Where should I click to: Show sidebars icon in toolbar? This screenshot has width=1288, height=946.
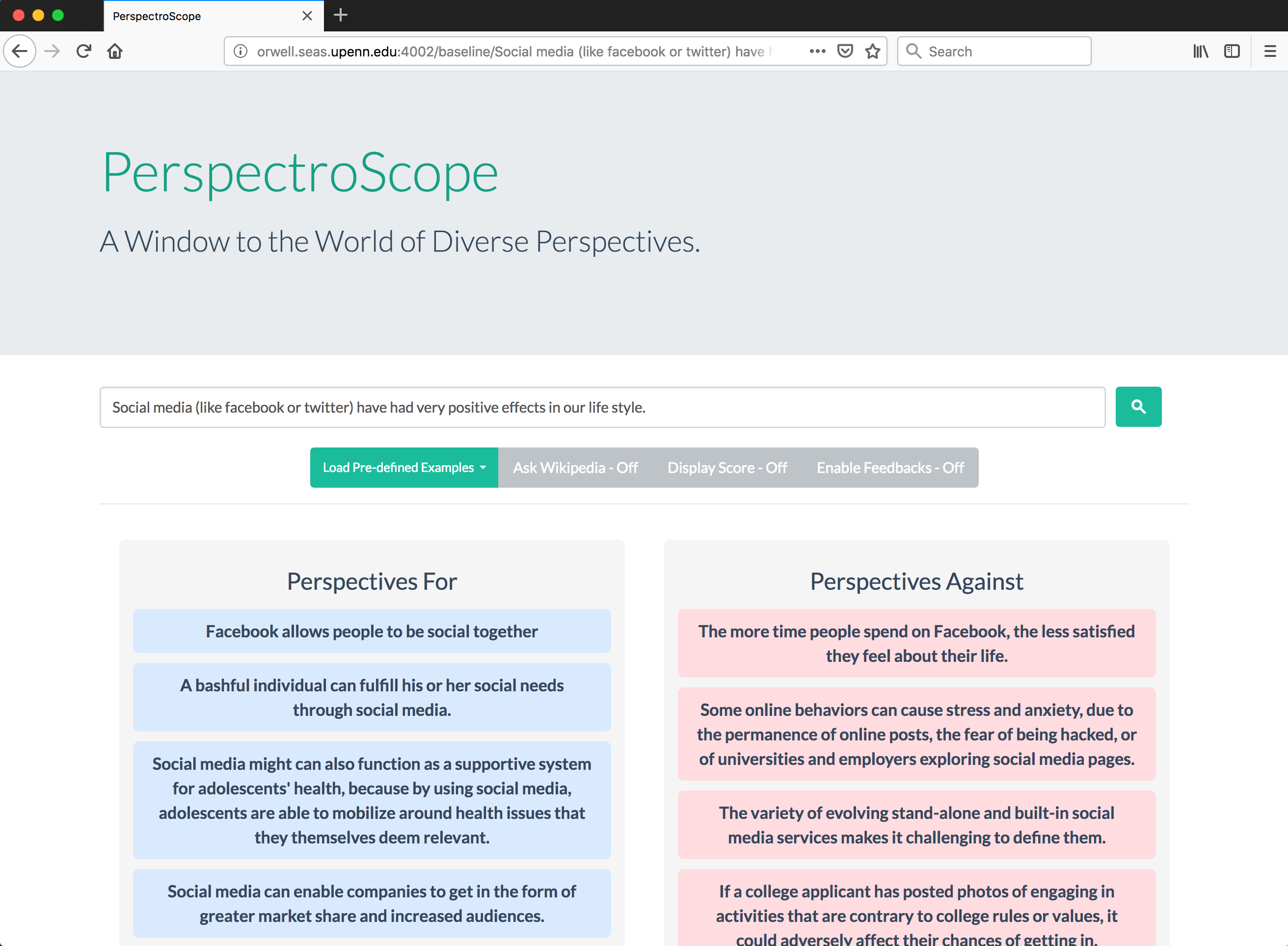tap(1232, 51)
